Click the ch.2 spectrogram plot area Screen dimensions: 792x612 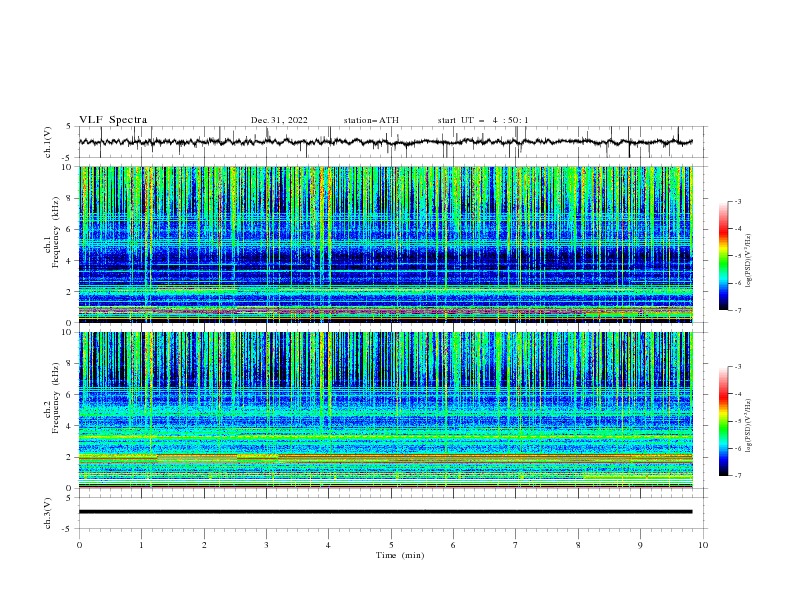[x=386, y=410]
